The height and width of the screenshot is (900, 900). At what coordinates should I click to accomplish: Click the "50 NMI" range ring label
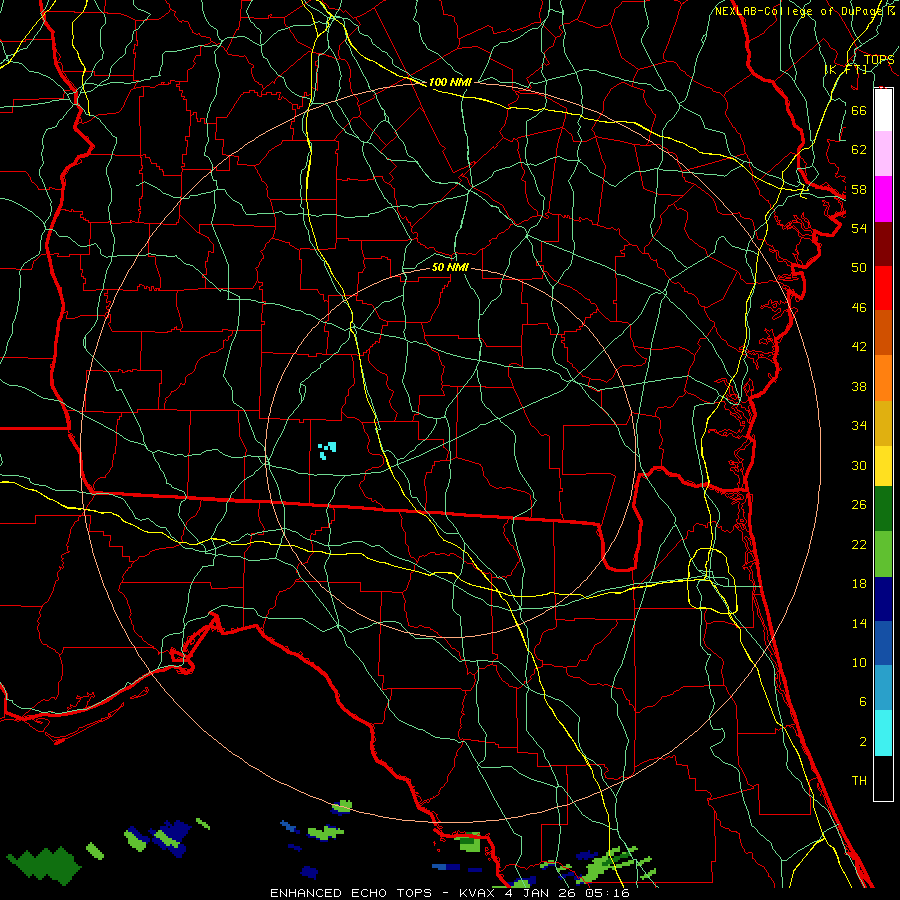[x=450, y=267]
